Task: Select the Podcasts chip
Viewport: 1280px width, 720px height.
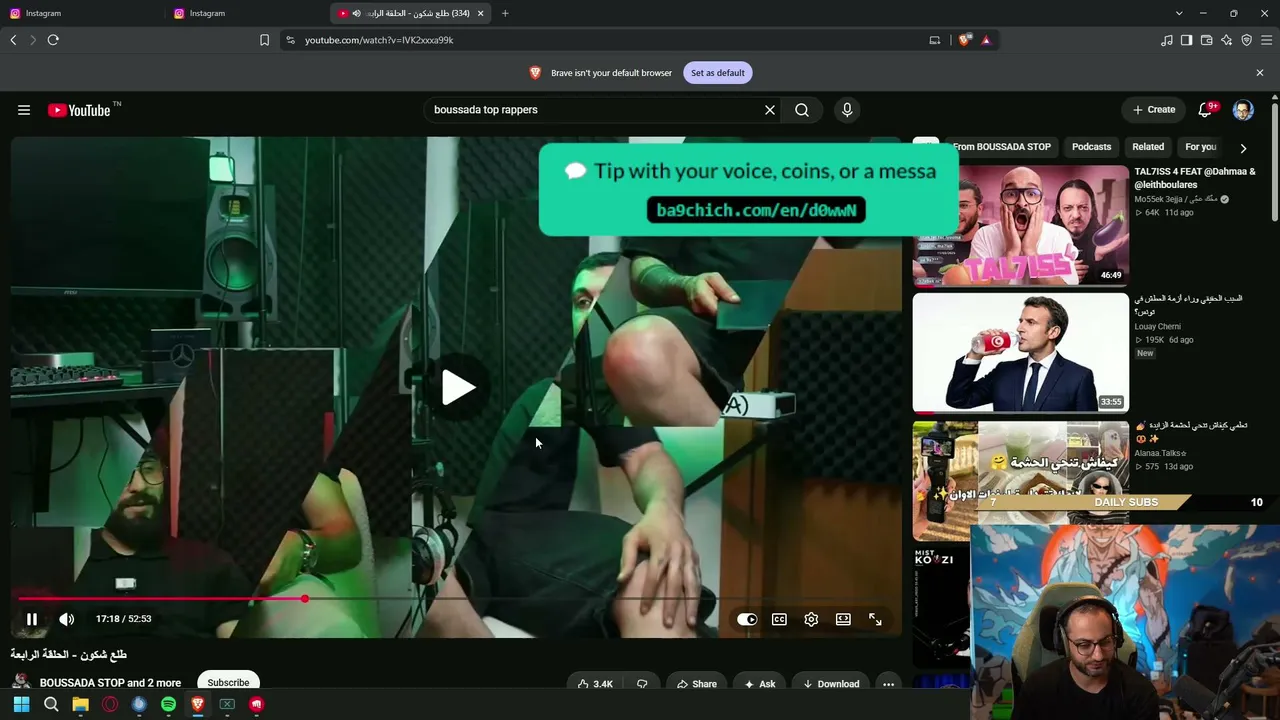Action: [1091, 147]
